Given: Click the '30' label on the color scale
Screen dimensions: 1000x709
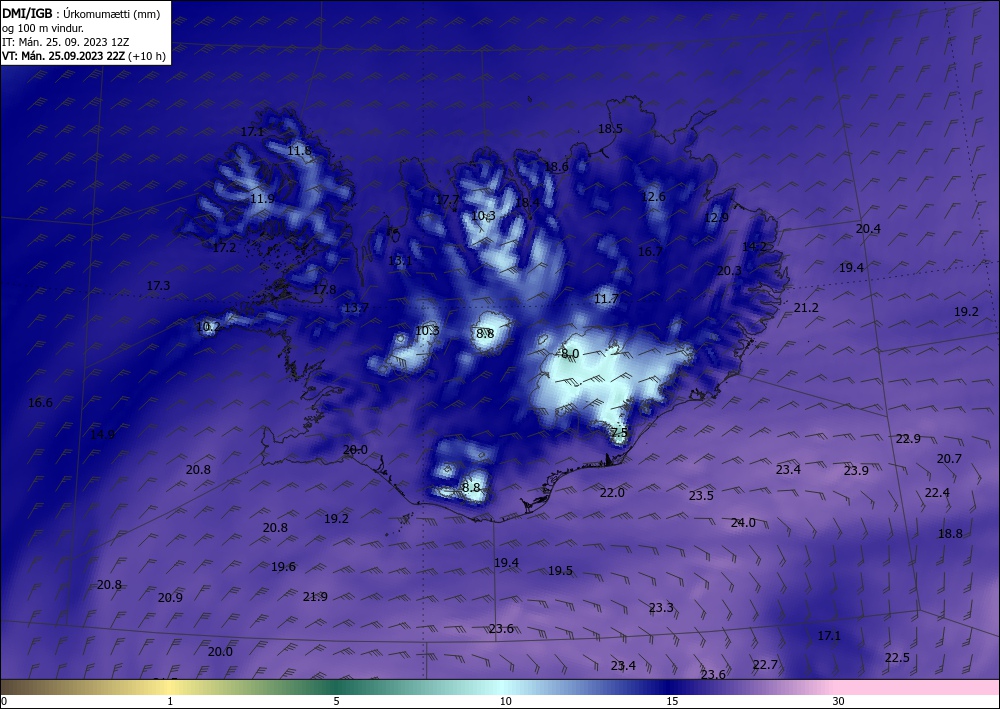Looking at the screenshot, I should (839, 701).
